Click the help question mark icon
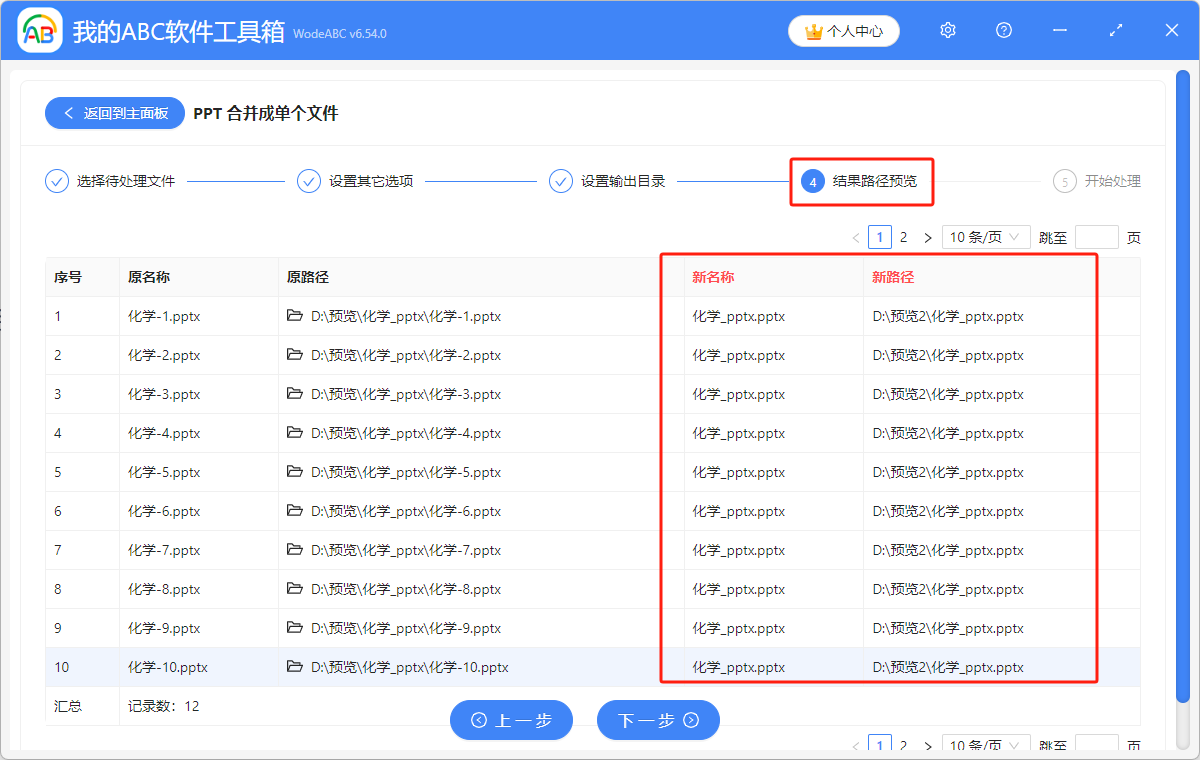Viewport: 1200px width, 760px height. click(1003, 31)
